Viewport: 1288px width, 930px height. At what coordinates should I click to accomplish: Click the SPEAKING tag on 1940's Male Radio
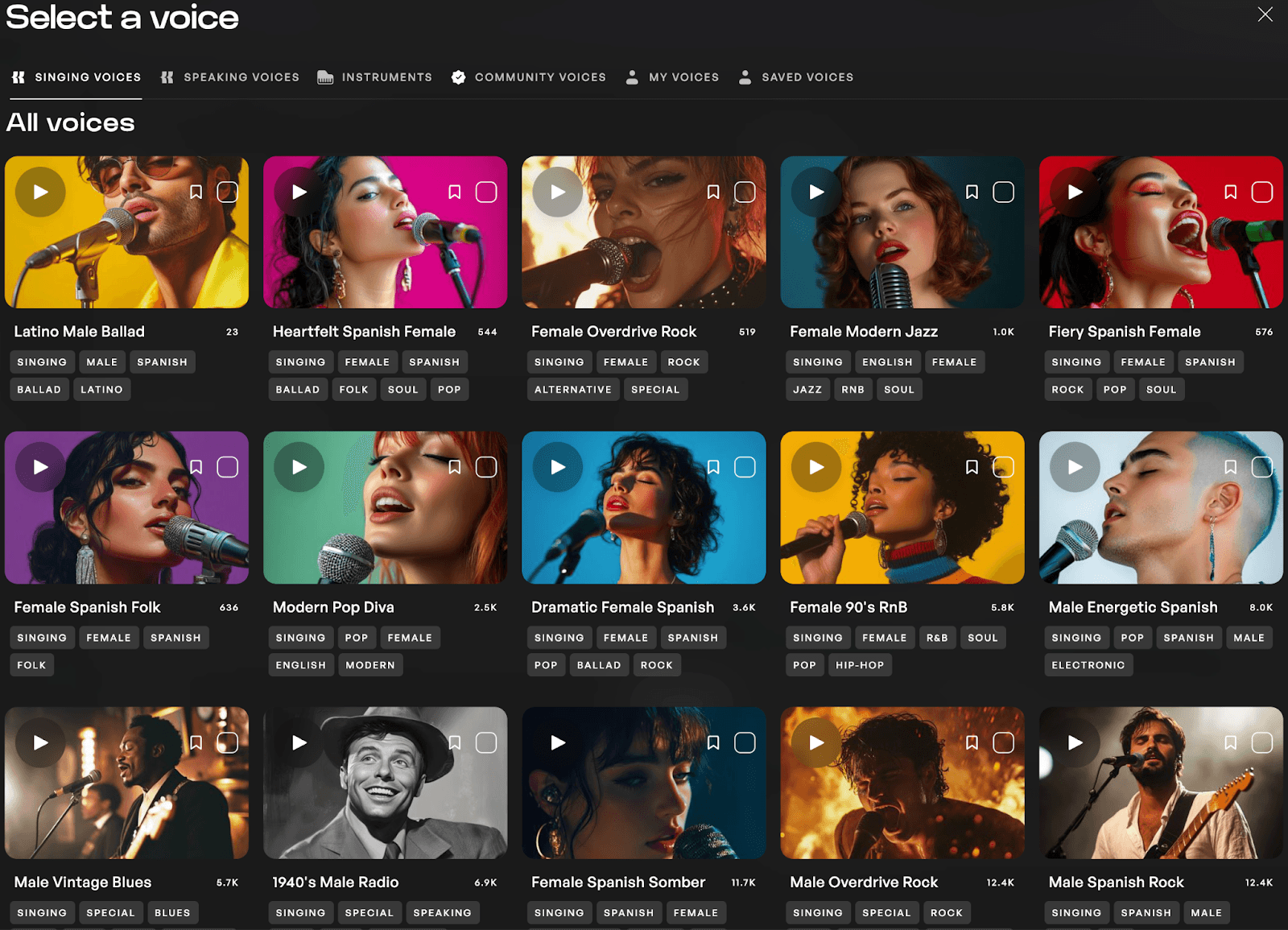point(442,913)
